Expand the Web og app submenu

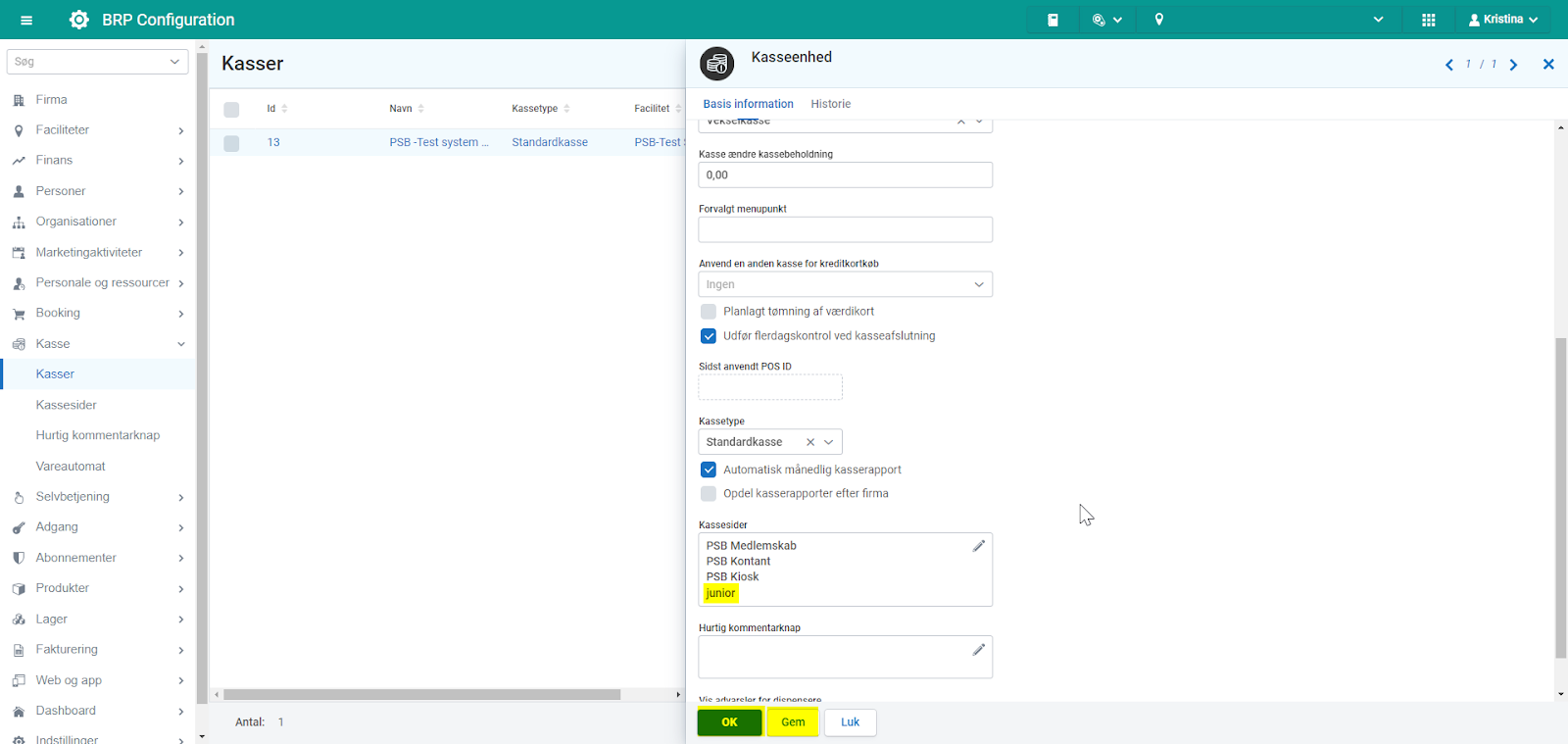(x=181, y=680)
